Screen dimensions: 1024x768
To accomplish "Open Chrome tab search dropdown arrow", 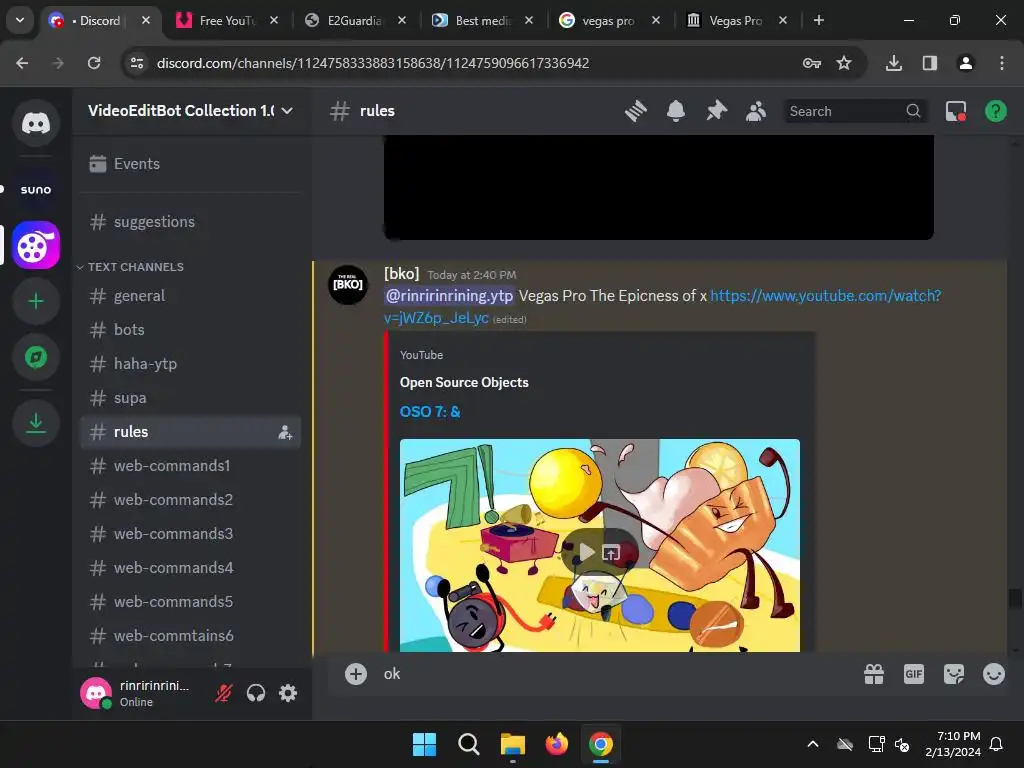I will (x=20, y=20).
